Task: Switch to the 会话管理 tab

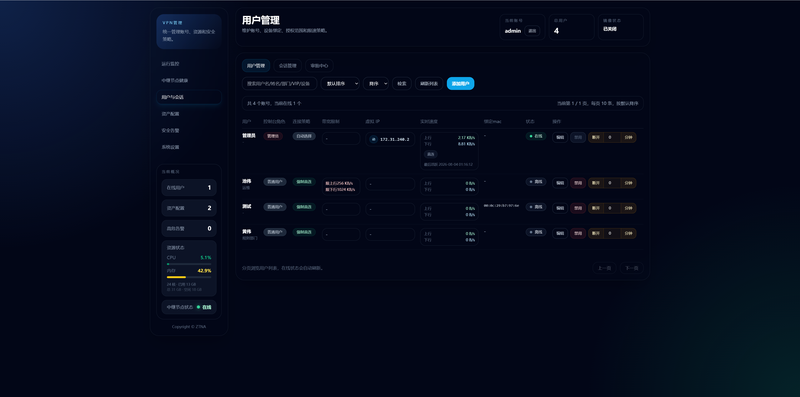Action: click(x=288, y=66)
